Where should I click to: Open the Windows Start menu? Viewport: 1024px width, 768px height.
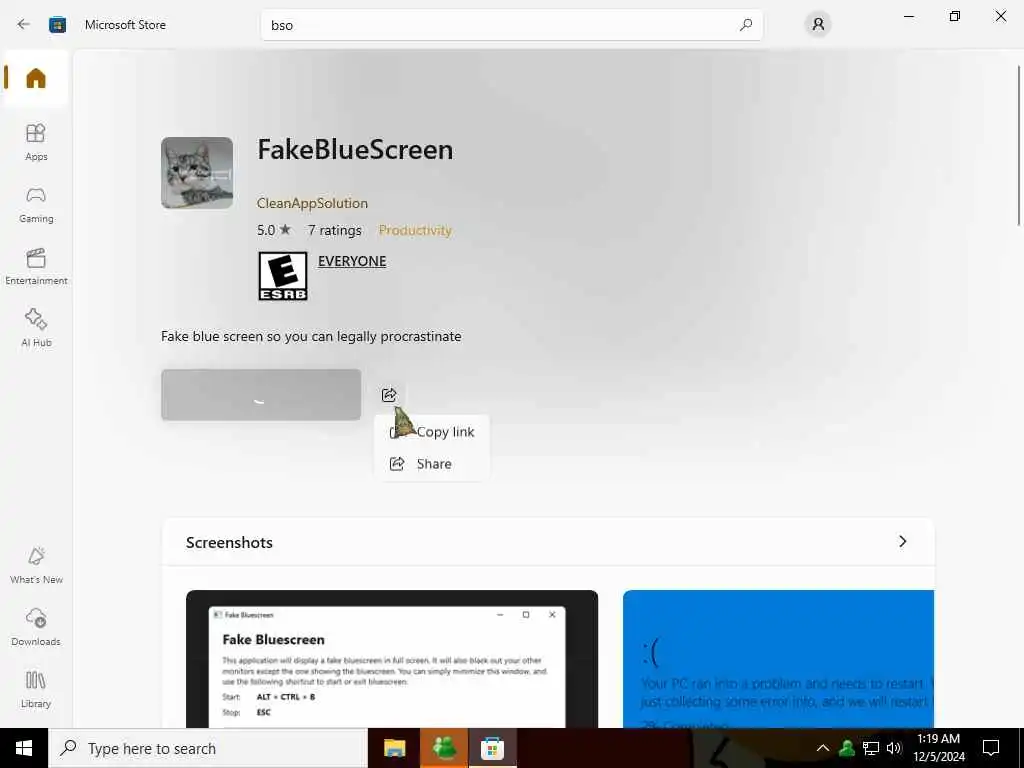pyautogui.click(x=24, y=748)
